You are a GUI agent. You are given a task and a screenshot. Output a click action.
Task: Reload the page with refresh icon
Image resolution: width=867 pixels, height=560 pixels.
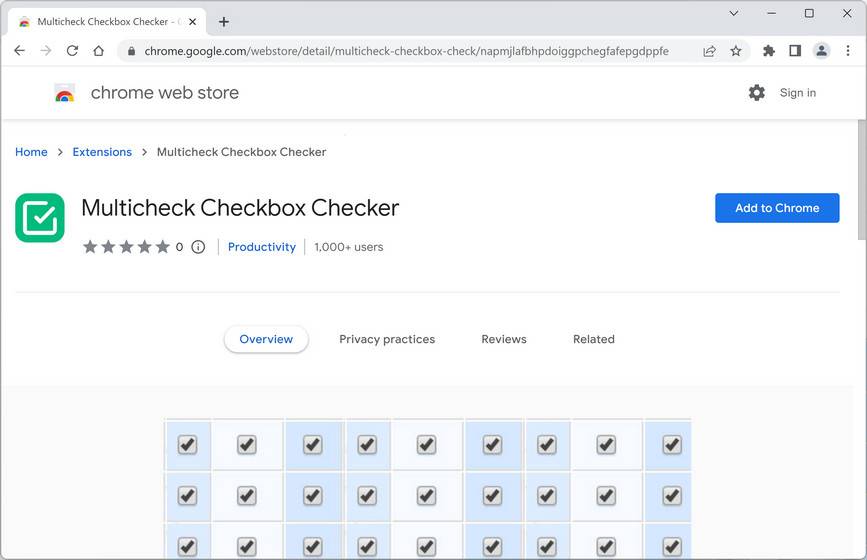[x=72, y=51]
